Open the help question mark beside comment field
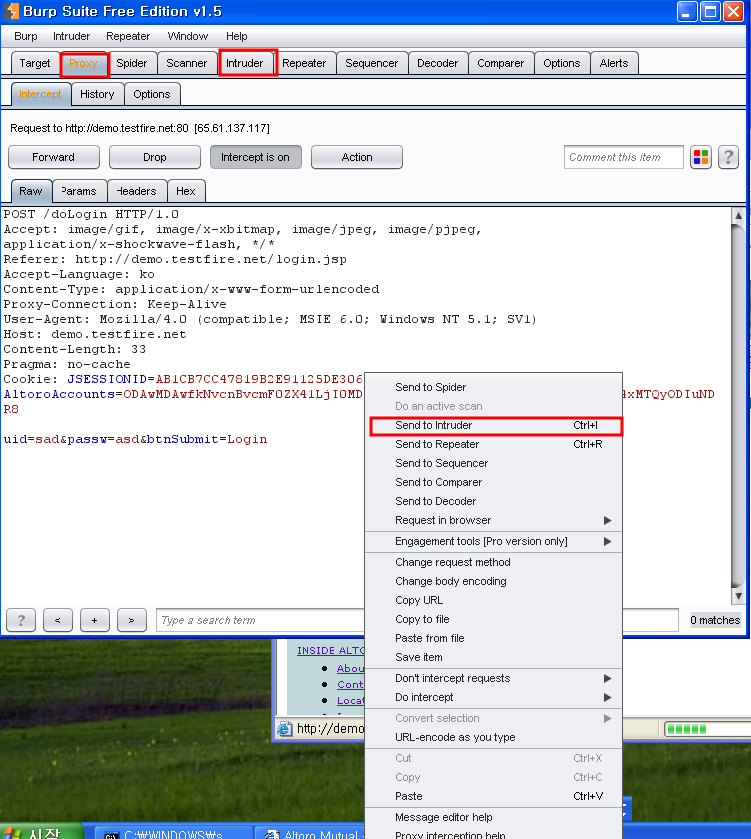 728,157
